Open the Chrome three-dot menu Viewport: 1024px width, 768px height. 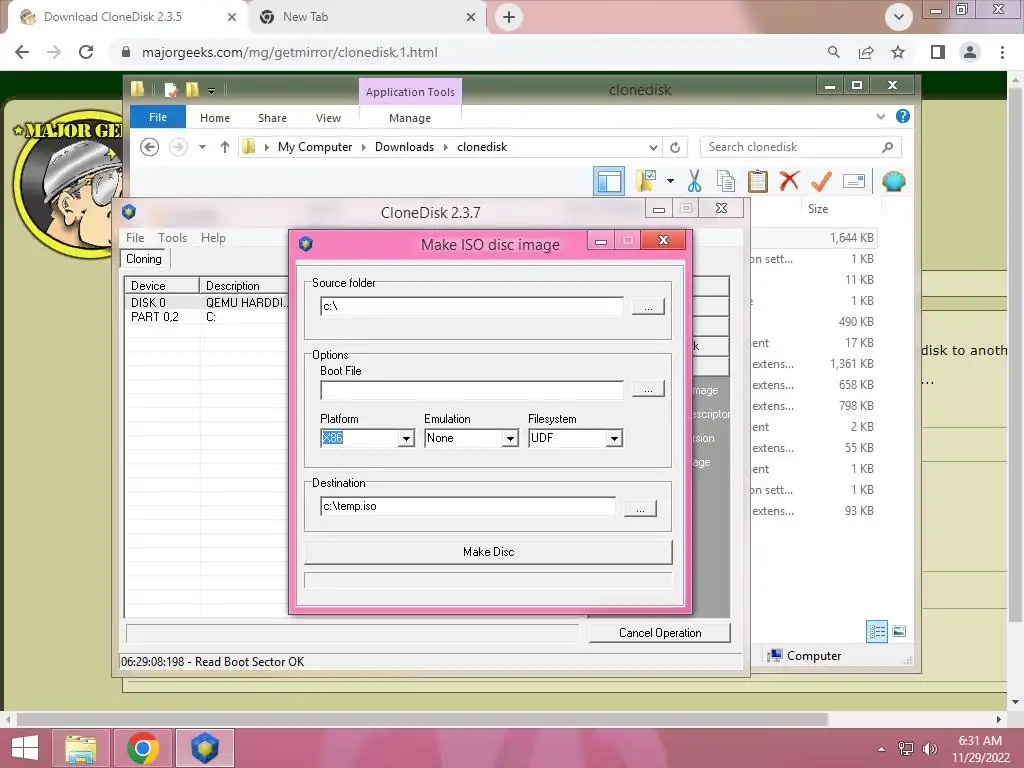pos(1002,52)
